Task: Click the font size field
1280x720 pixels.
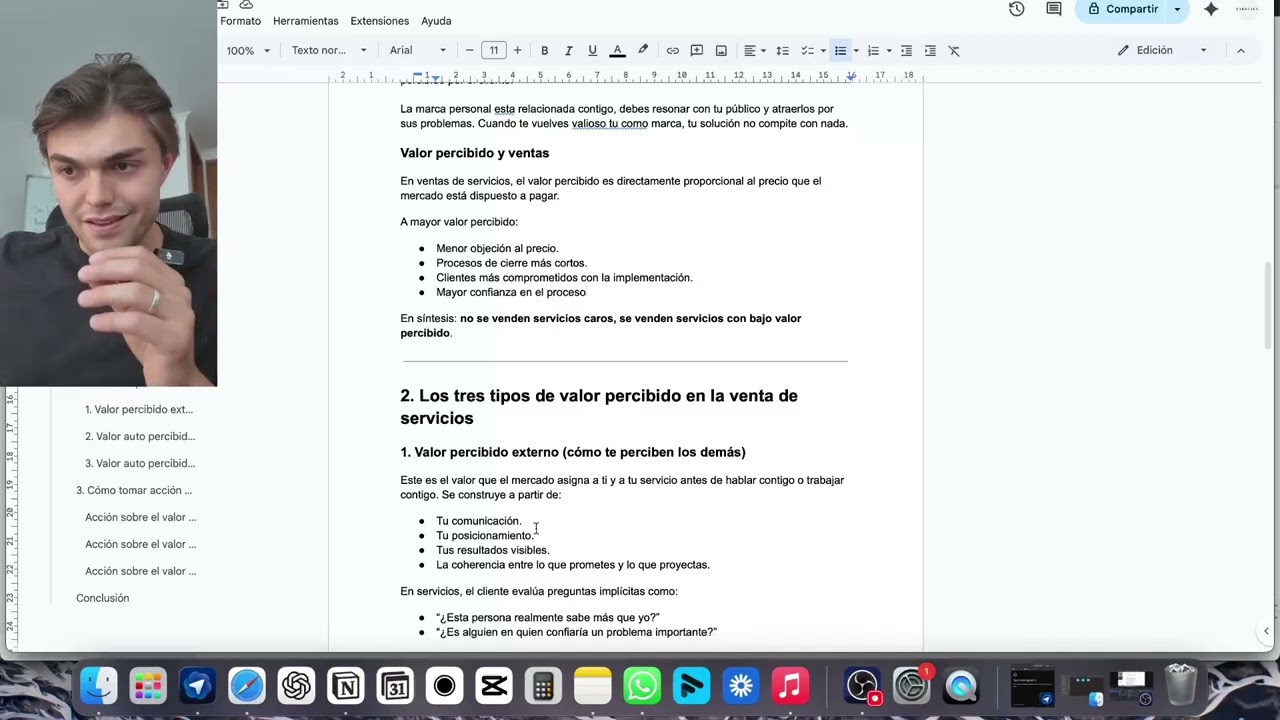Action: 493,51
